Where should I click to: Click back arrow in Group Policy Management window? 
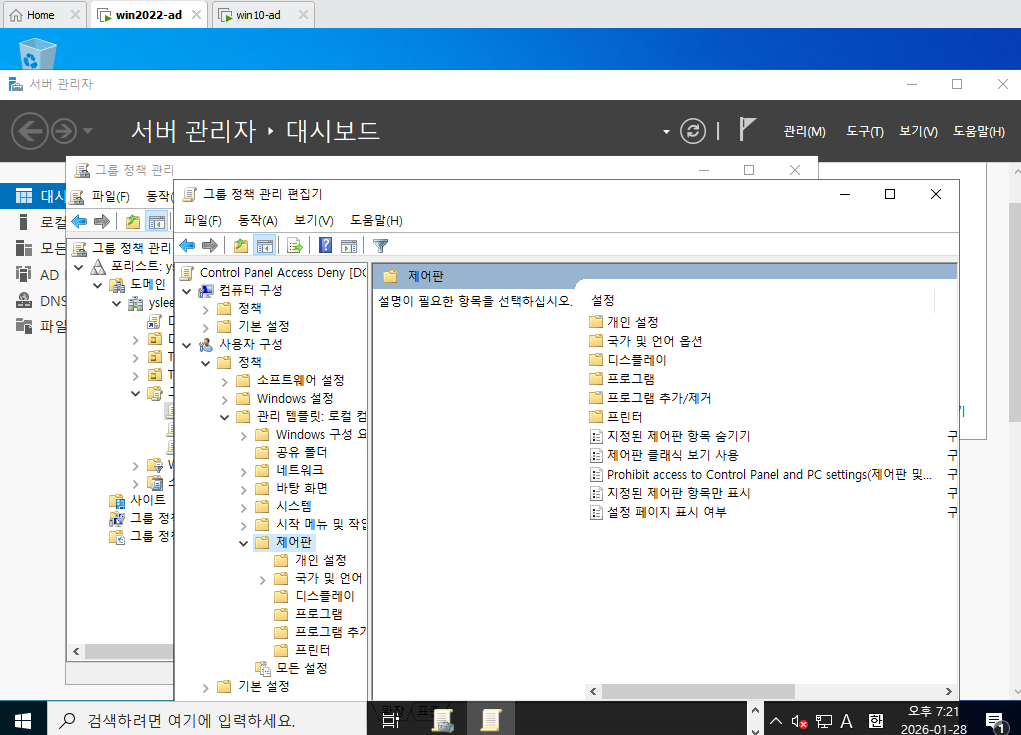79,221
